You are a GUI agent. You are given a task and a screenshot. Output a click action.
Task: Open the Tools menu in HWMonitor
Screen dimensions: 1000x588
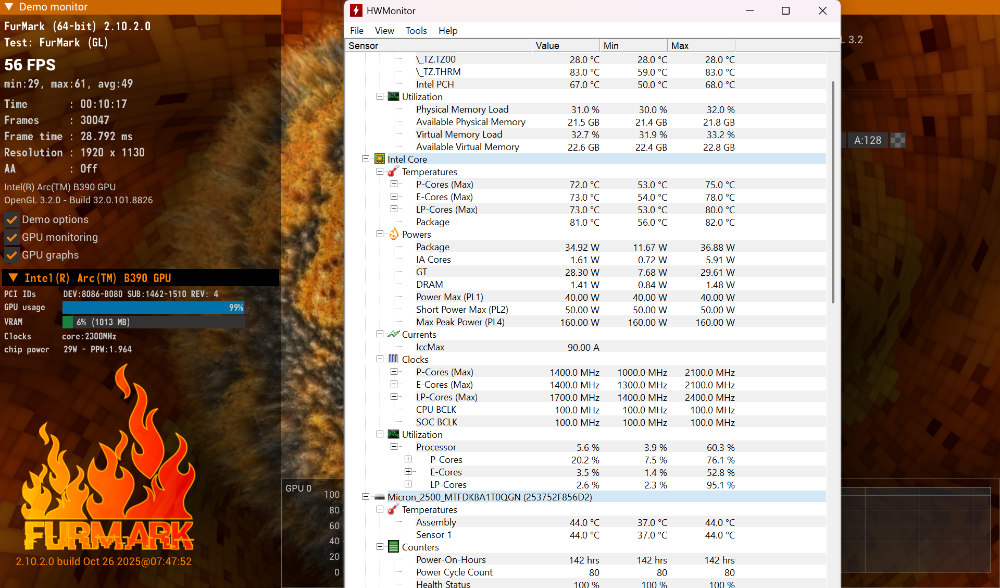(x=416, y=31)
